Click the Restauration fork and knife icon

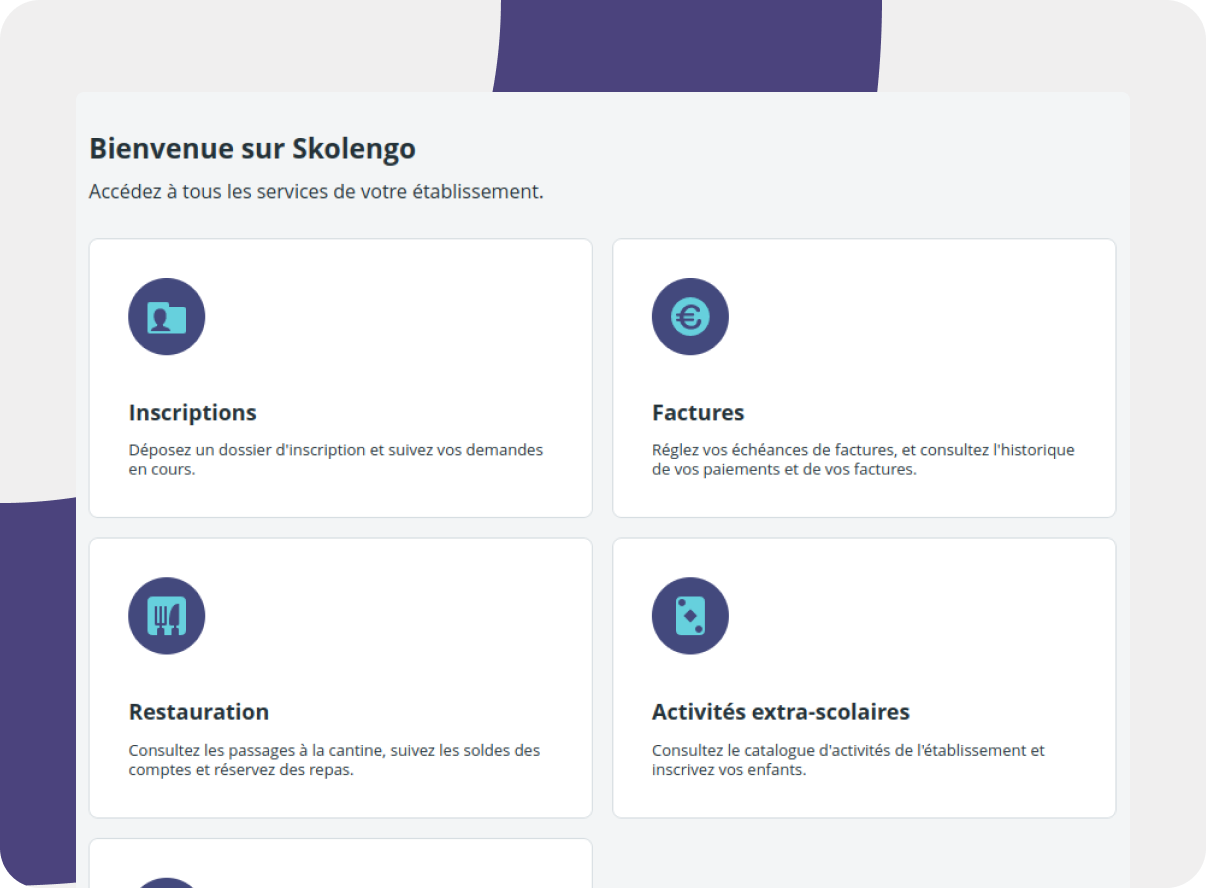tap(167, 616)
